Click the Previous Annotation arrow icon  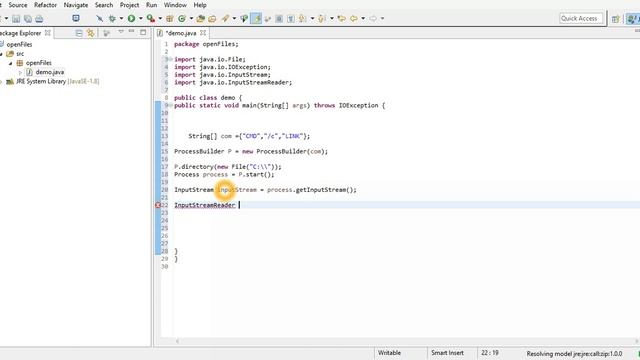(x=322, y=18)
